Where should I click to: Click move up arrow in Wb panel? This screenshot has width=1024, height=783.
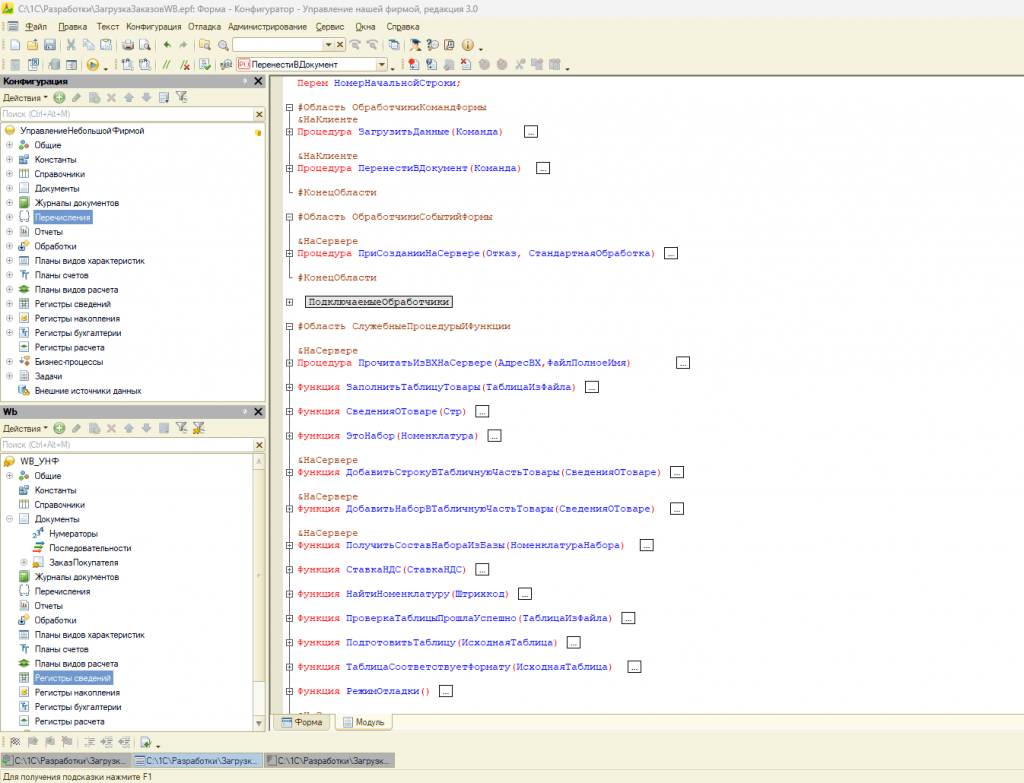tap(129, 428)
